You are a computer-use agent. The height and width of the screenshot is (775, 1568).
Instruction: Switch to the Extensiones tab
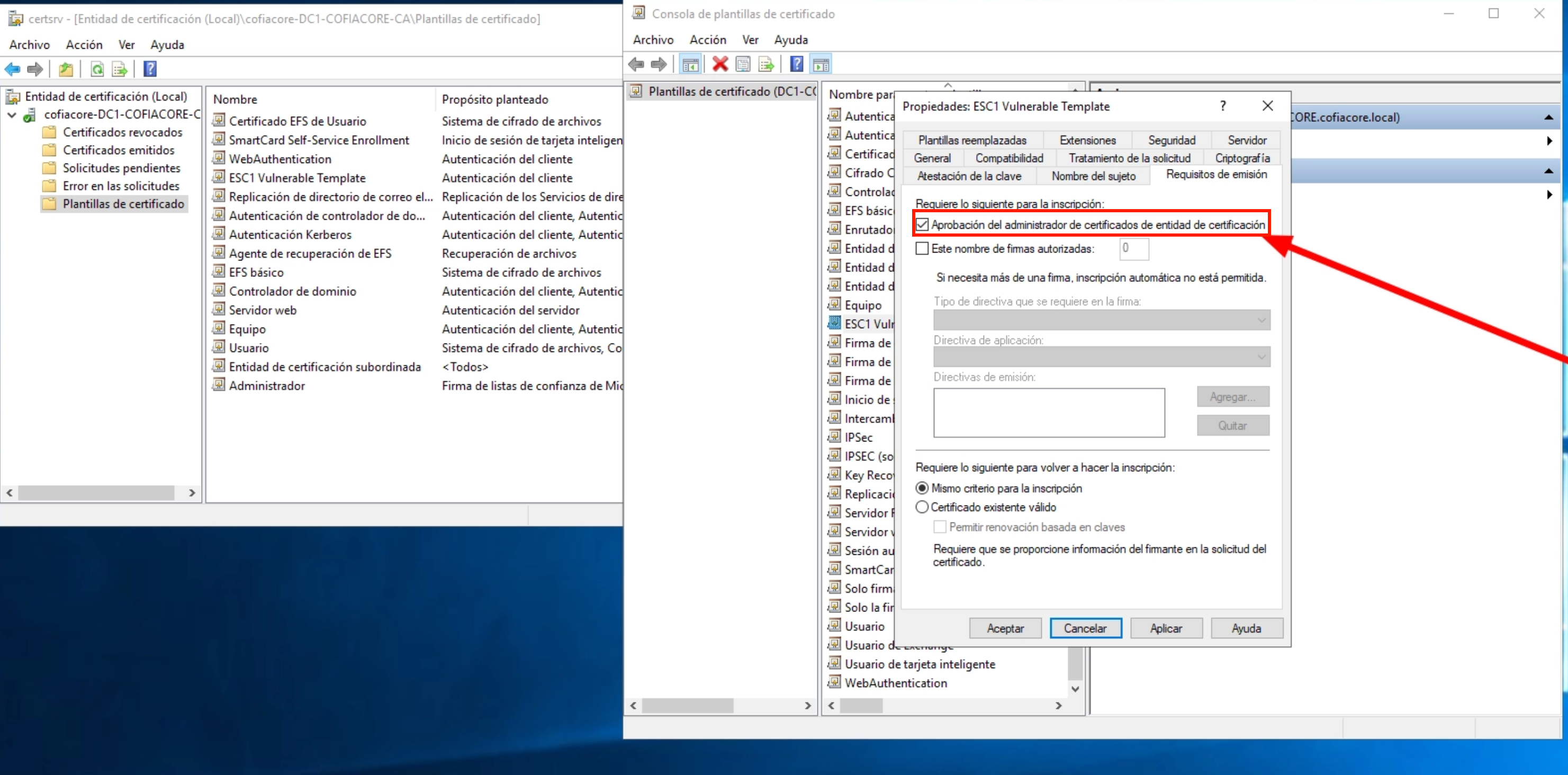pyautogui.click(x=1087, y=140)
